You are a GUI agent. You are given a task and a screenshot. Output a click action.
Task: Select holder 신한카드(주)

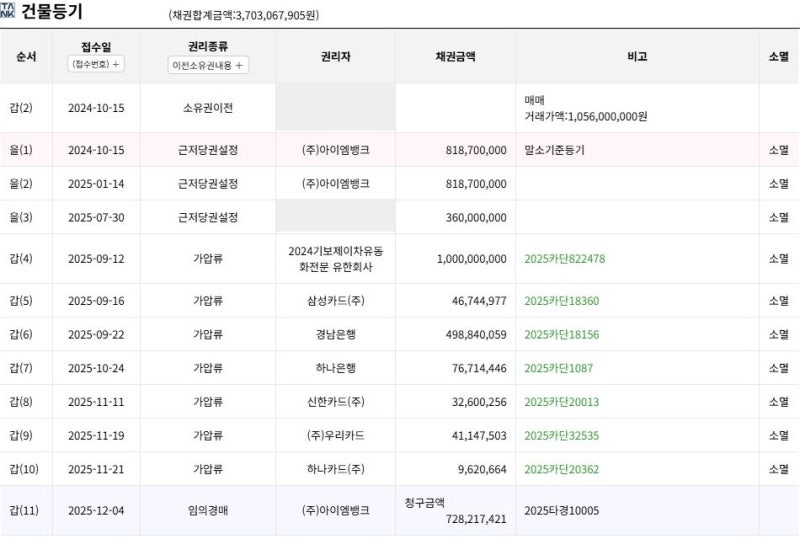click(x=335, y=401)
